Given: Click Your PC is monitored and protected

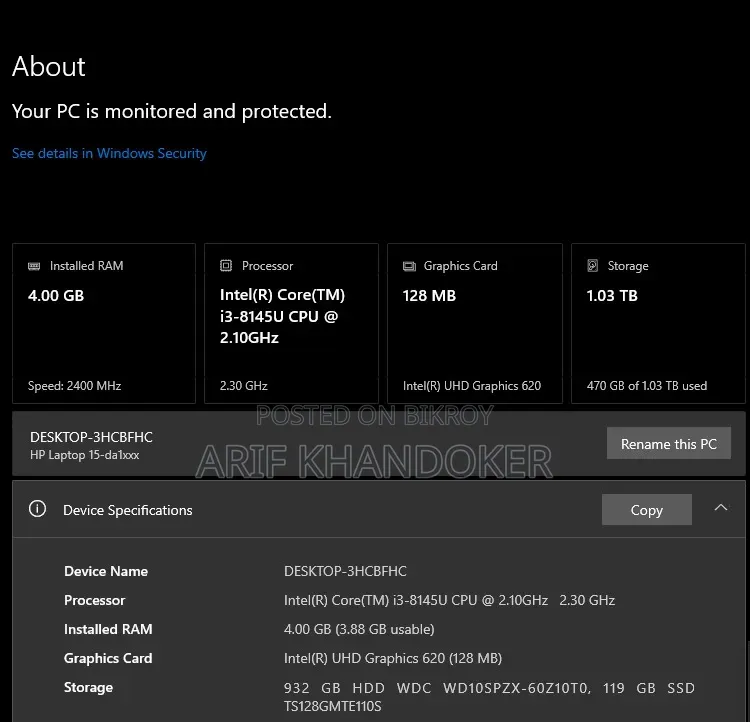Looking at the screenshot, I should pos(172,111).
